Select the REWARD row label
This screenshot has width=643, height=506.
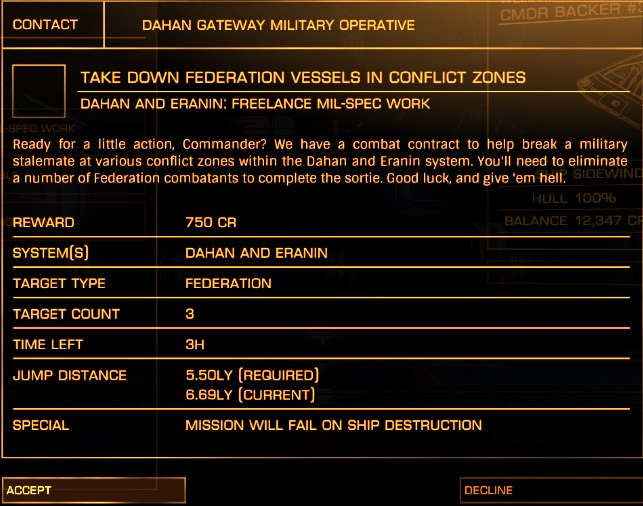pos(43,222)
